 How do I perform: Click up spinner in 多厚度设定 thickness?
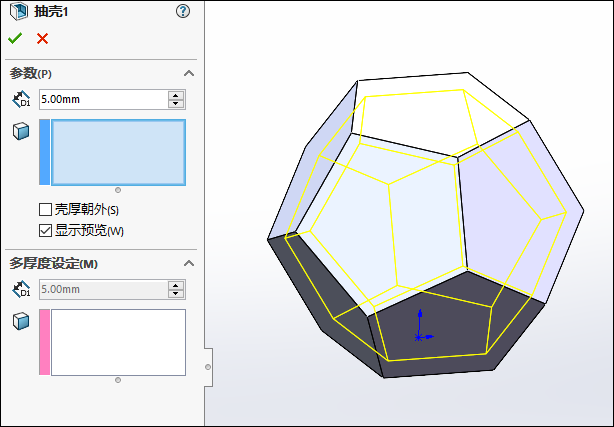[176, 285]
